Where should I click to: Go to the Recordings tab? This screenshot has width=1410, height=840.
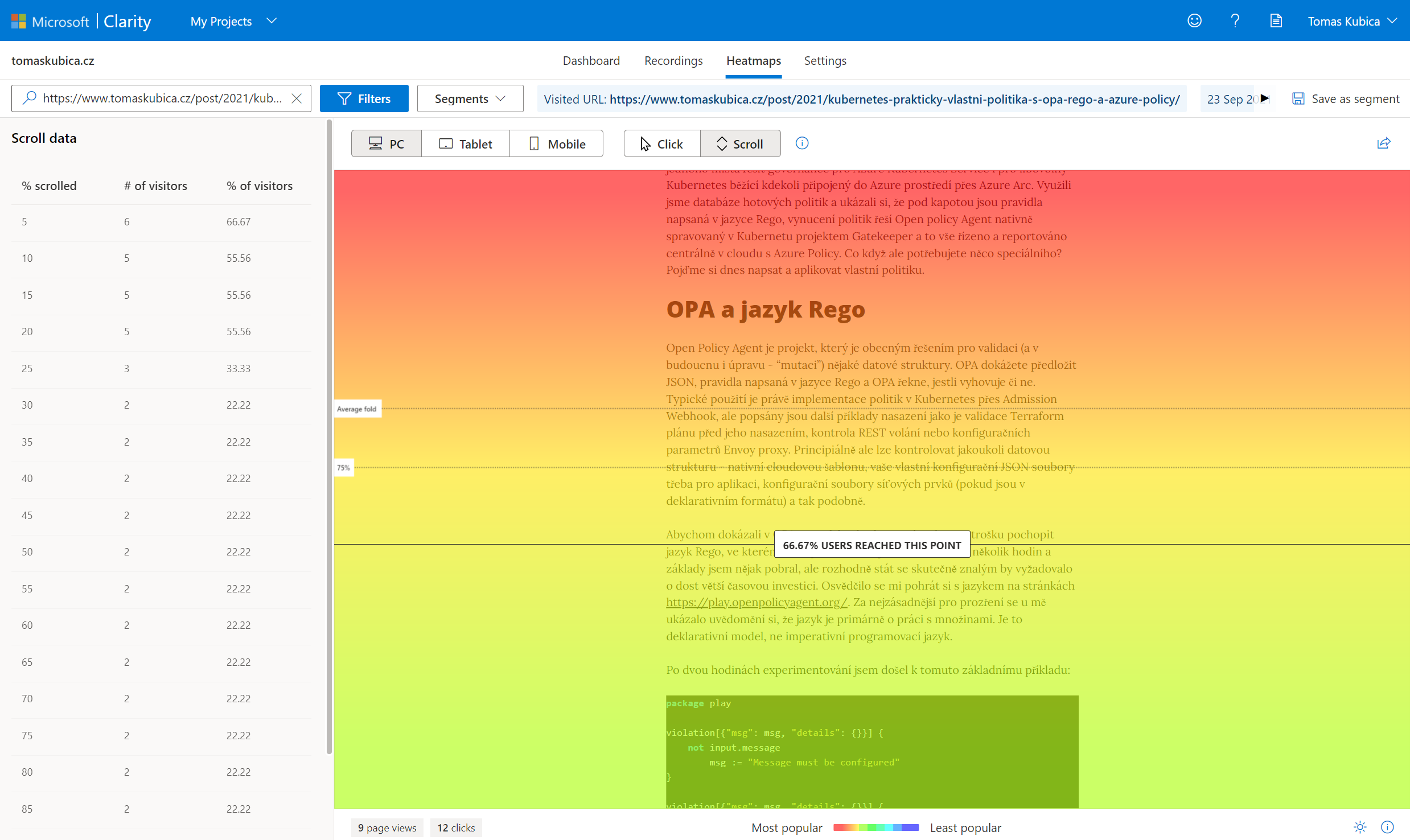(x=673, y=60)
